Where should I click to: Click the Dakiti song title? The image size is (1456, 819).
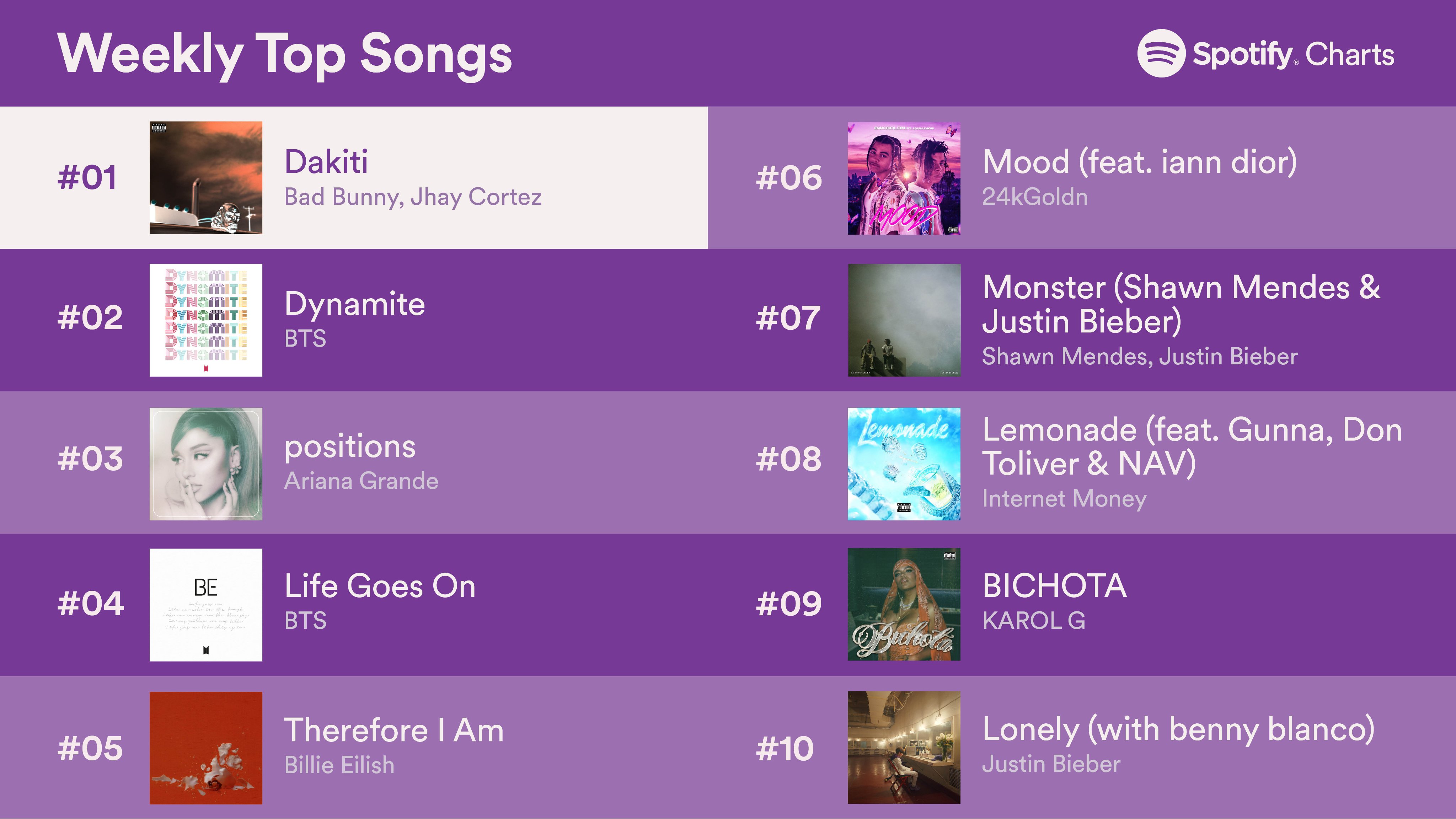(x=326, y=162)
